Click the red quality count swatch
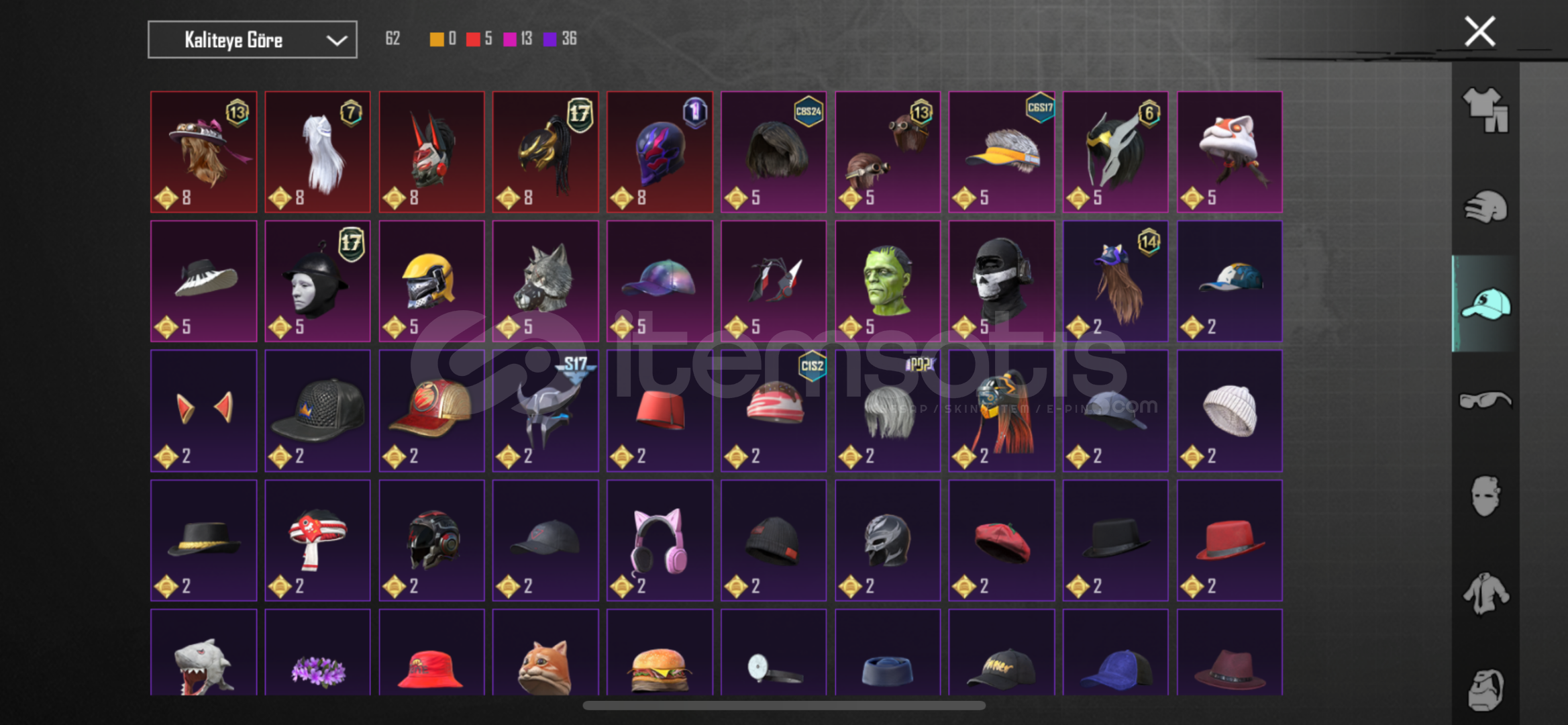1568x725 pixels. (473, 39)
